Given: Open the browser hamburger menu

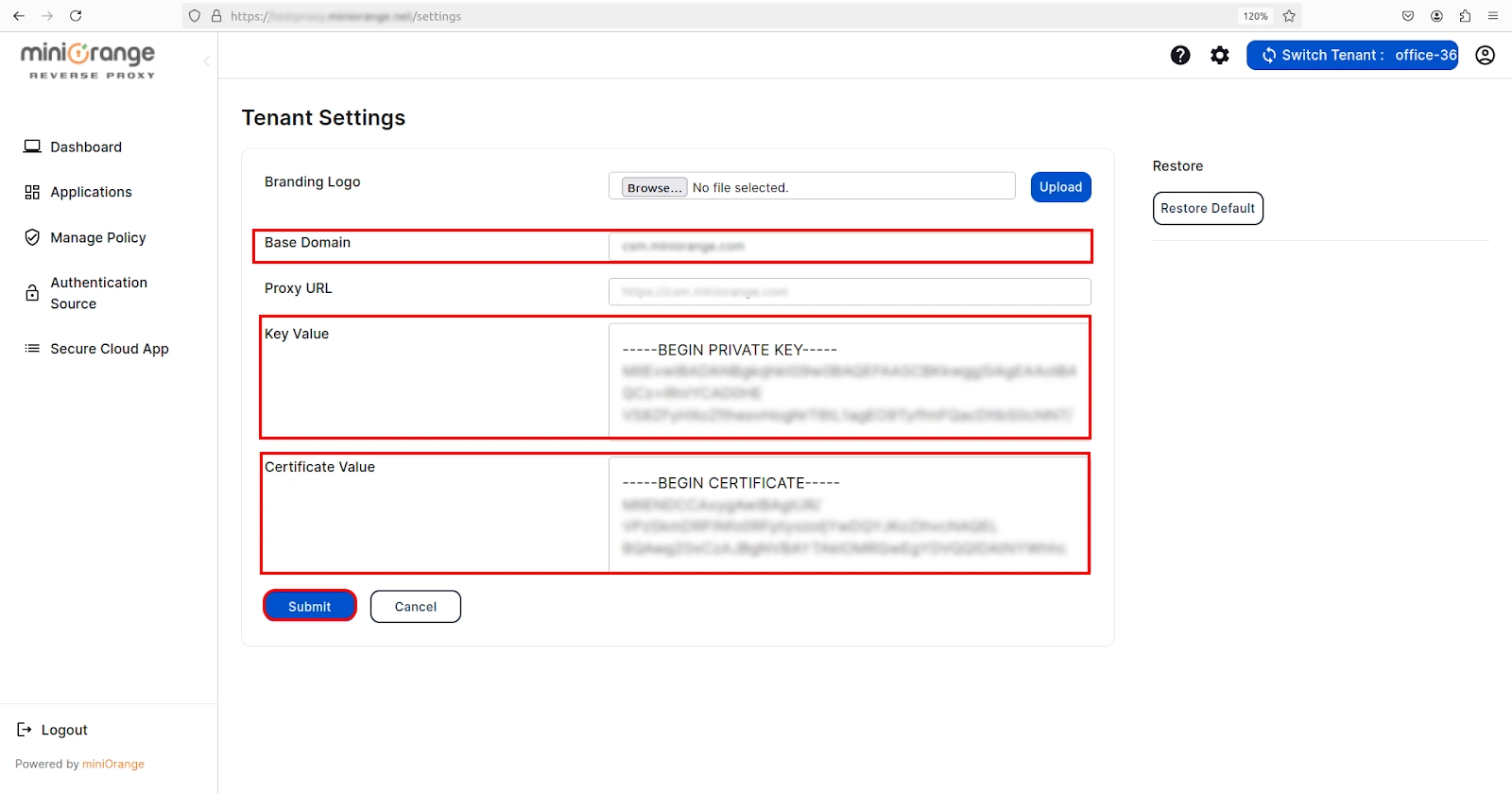Looking at the screenshot, I should click(1493, 16).
